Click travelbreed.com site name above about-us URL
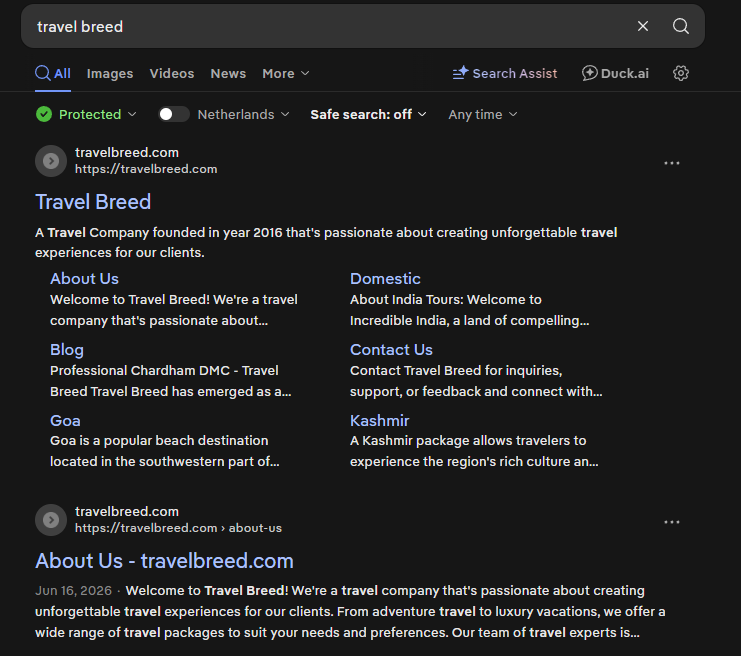This screenshot has height=656, width=741. [127, 511]
